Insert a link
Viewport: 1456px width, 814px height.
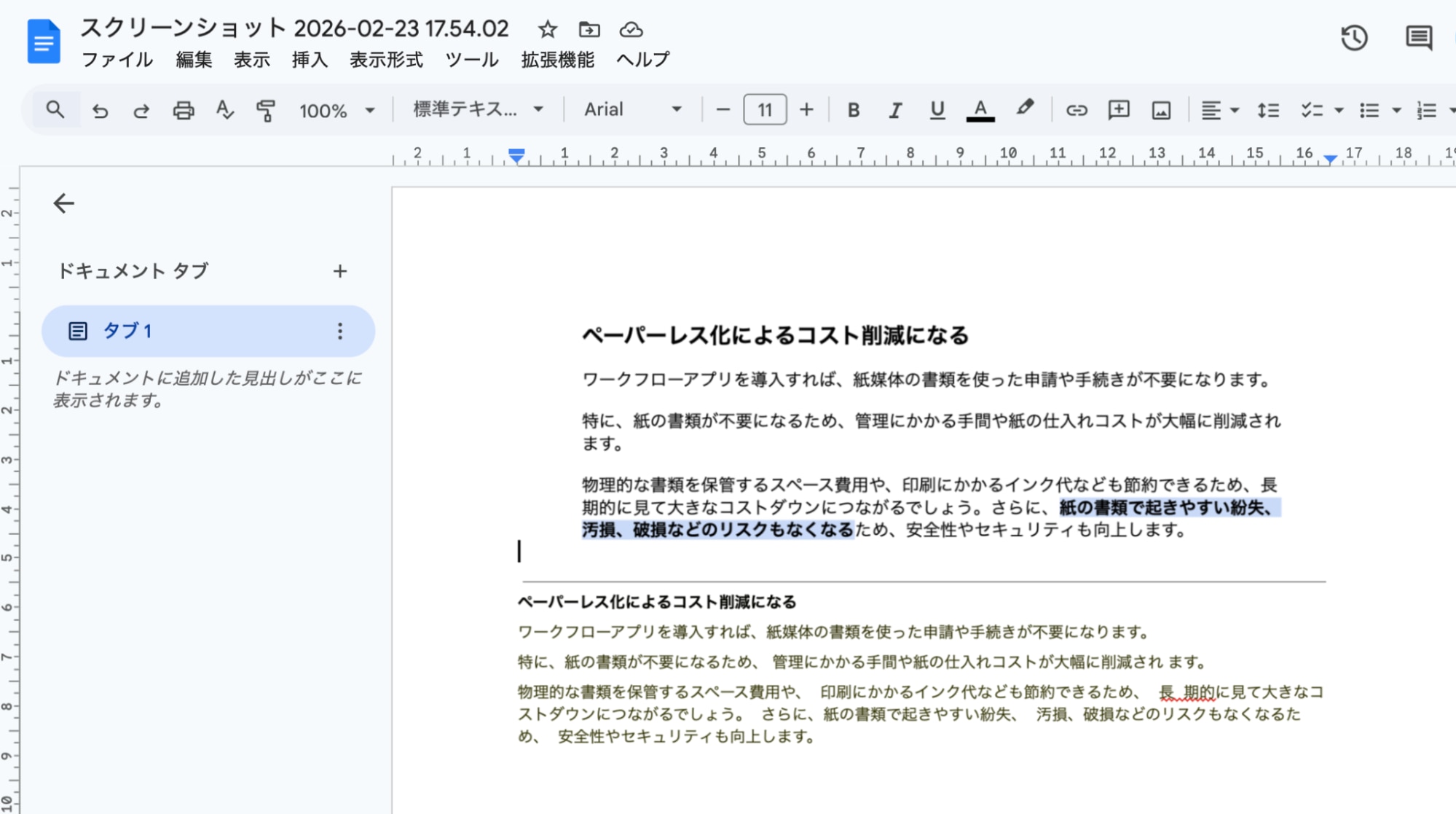(1077, 110)
